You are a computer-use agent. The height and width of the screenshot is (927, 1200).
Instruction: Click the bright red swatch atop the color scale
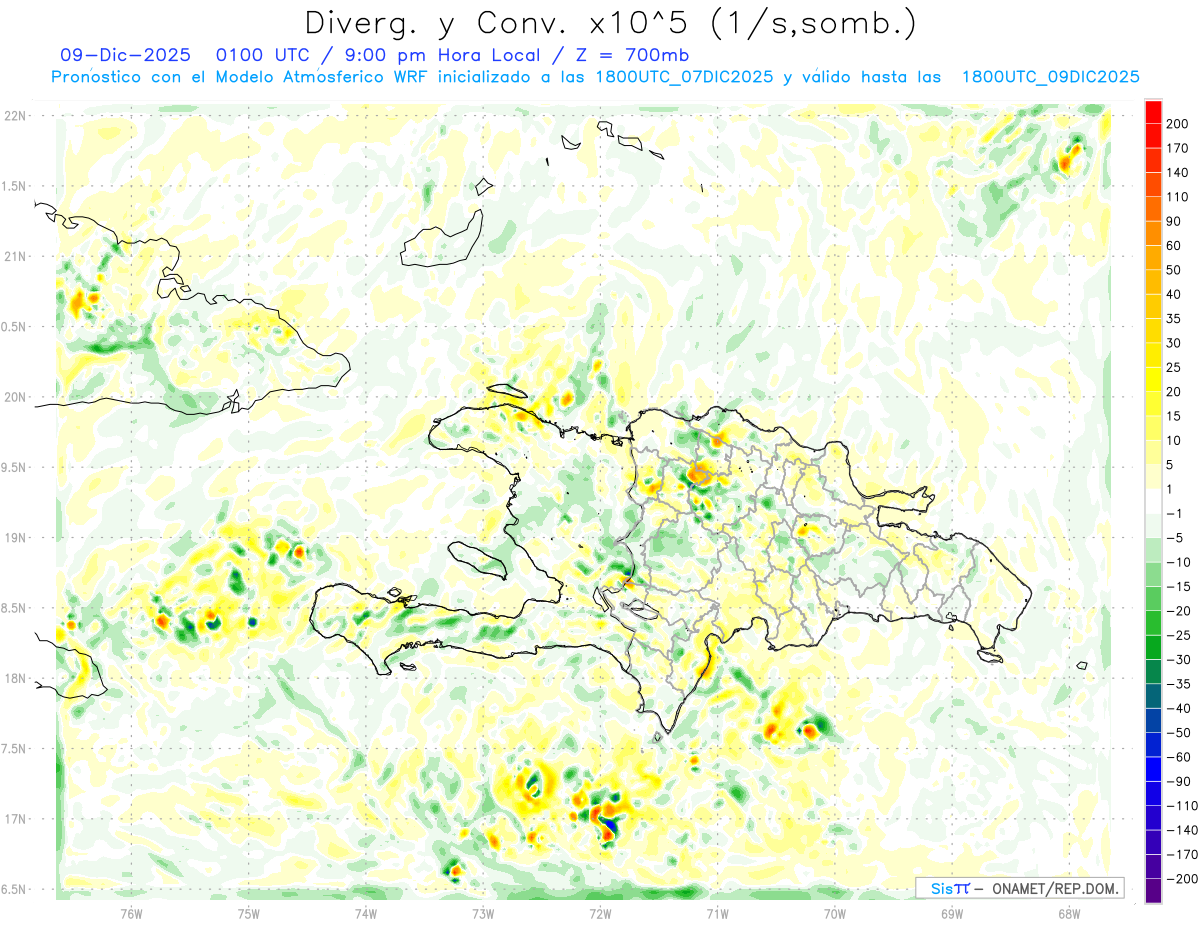[x=1153, y=111]
